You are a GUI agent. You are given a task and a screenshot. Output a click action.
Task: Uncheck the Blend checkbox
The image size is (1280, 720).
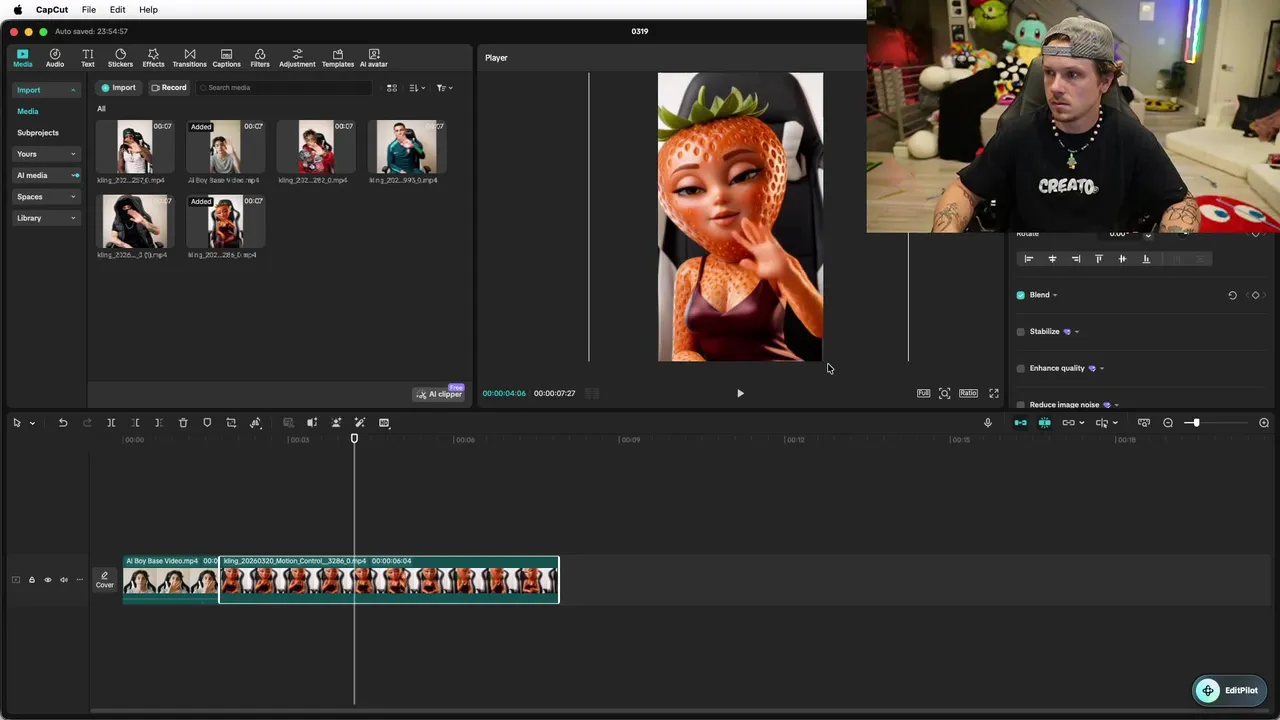[1021, 295]
